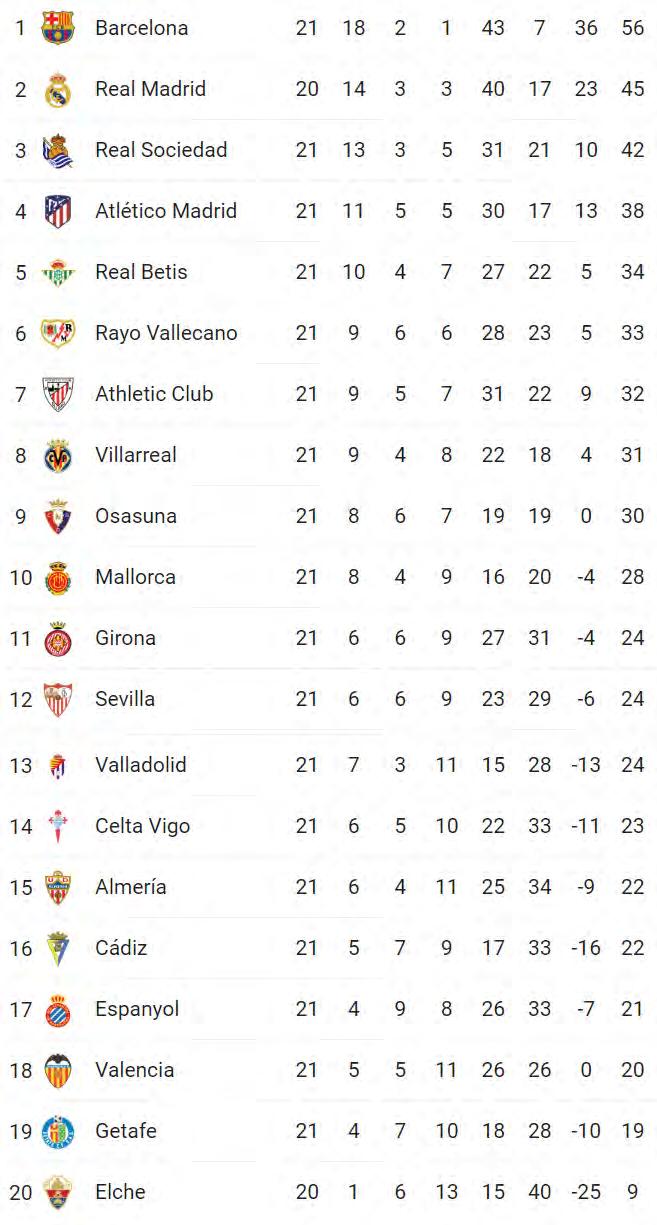Click the Real Betis crest
Viewport: 657px width, 1225px height.
[58, 272]
